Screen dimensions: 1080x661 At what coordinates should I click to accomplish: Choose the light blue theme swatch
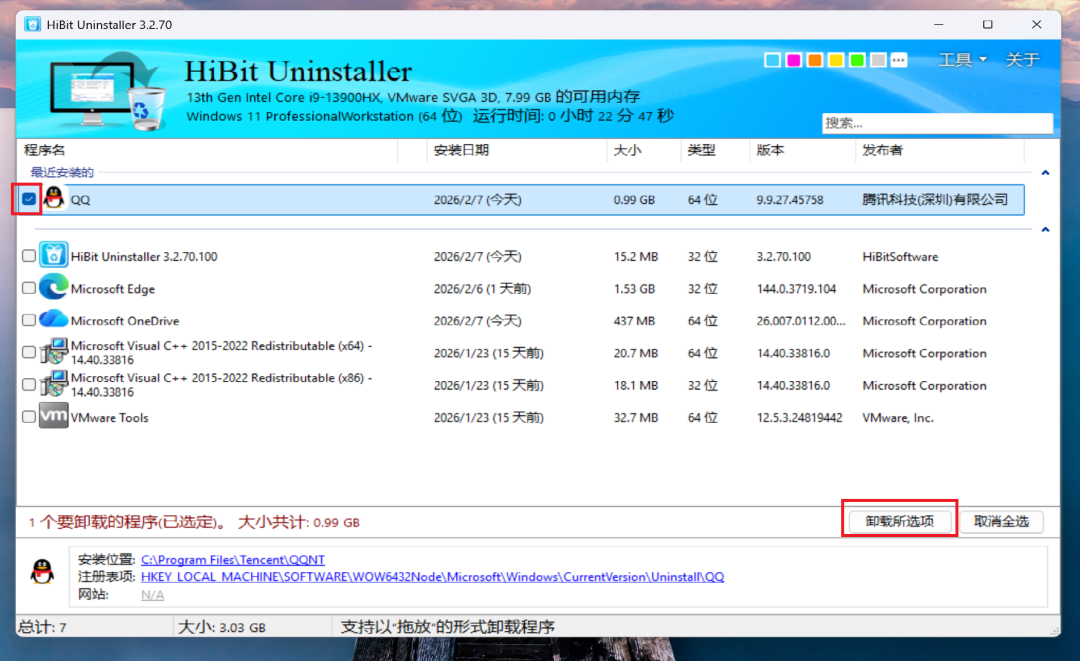click(773, 60)
